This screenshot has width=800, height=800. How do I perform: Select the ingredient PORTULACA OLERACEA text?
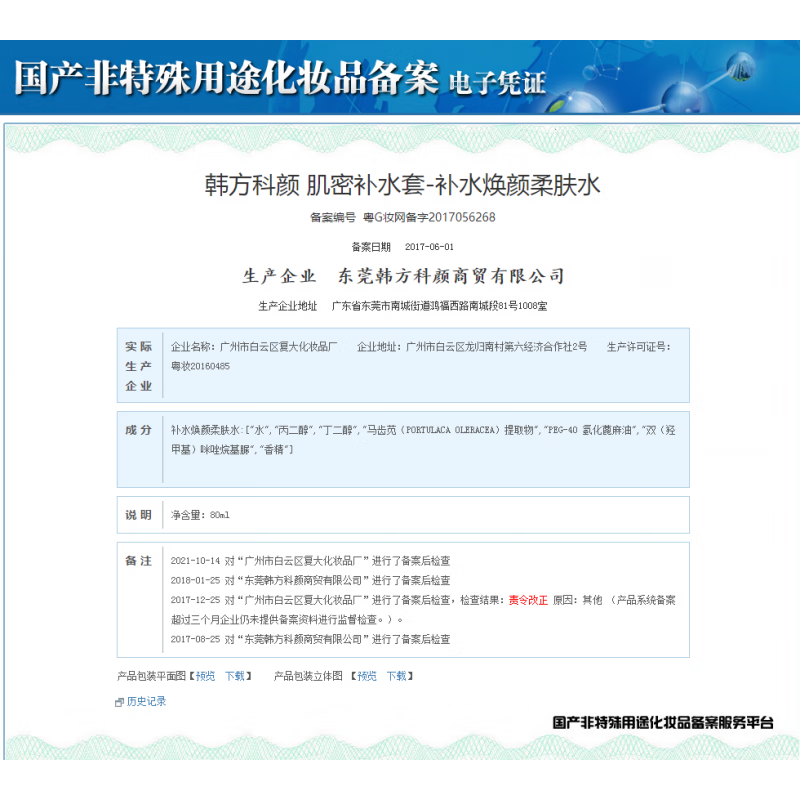pyautogui.click(x=450, y=430)
